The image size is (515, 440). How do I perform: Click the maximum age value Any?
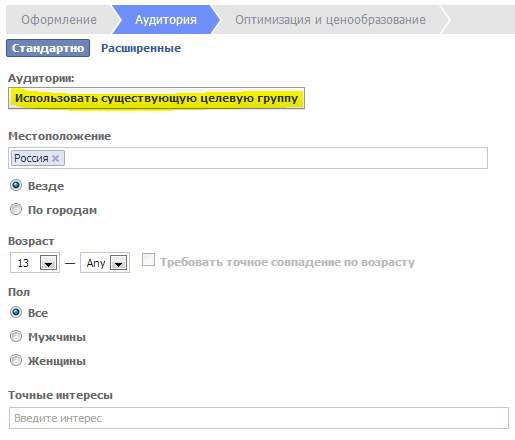pos(96,263)
